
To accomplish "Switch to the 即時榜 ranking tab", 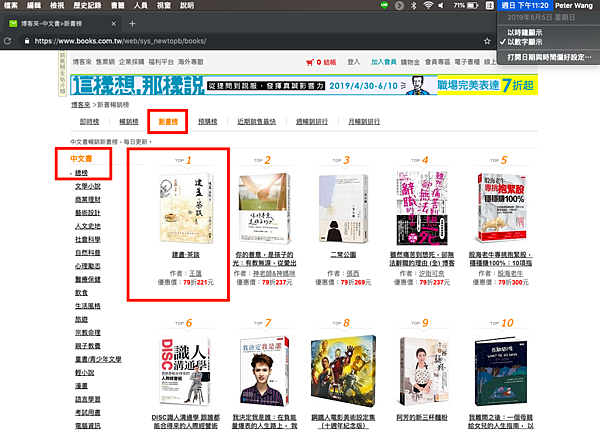I will (90, 122).
